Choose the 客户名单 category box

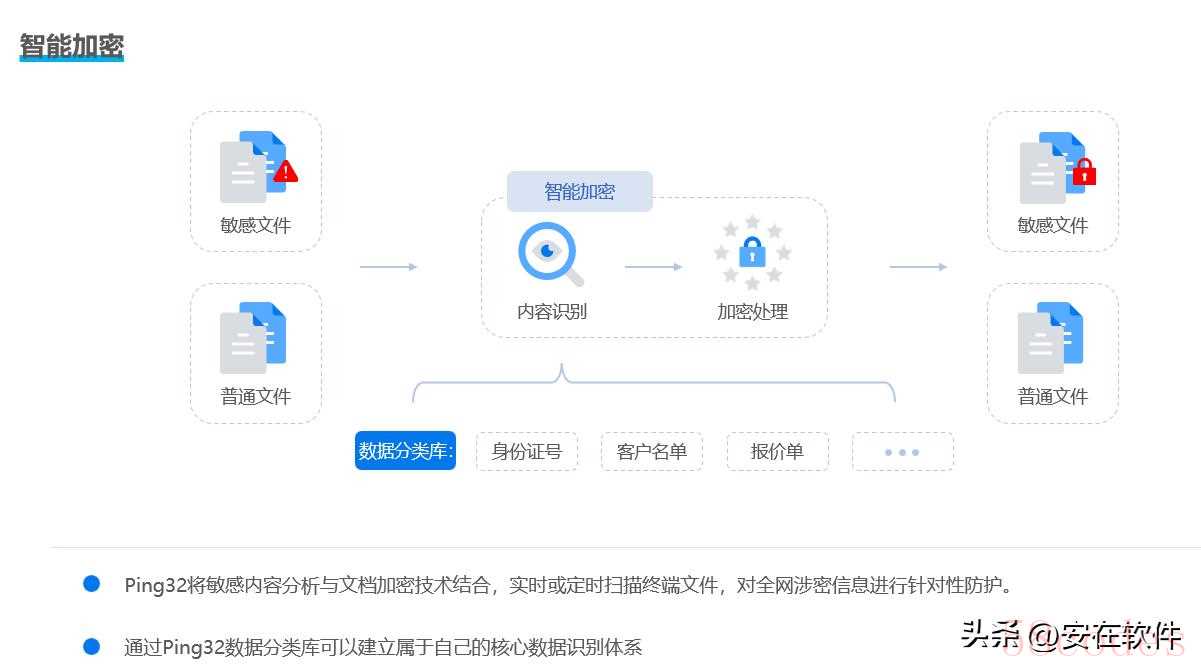tap(652, 451)
